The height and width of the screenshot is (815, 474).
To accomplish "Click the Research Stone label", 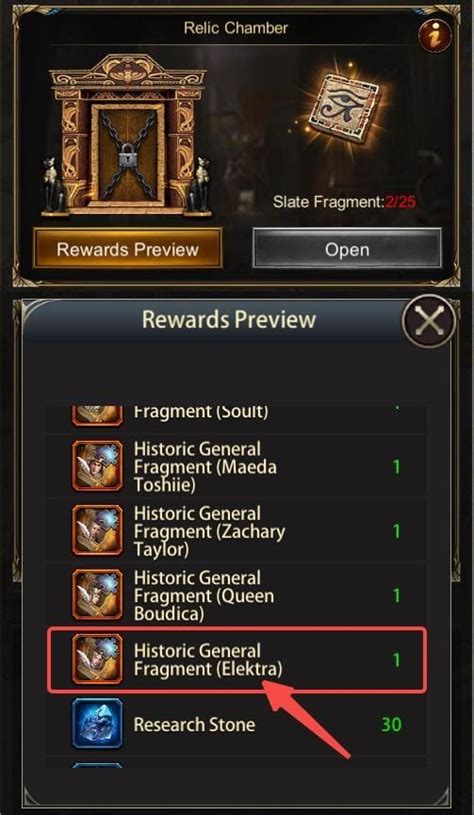I will (x=194, y=724).
